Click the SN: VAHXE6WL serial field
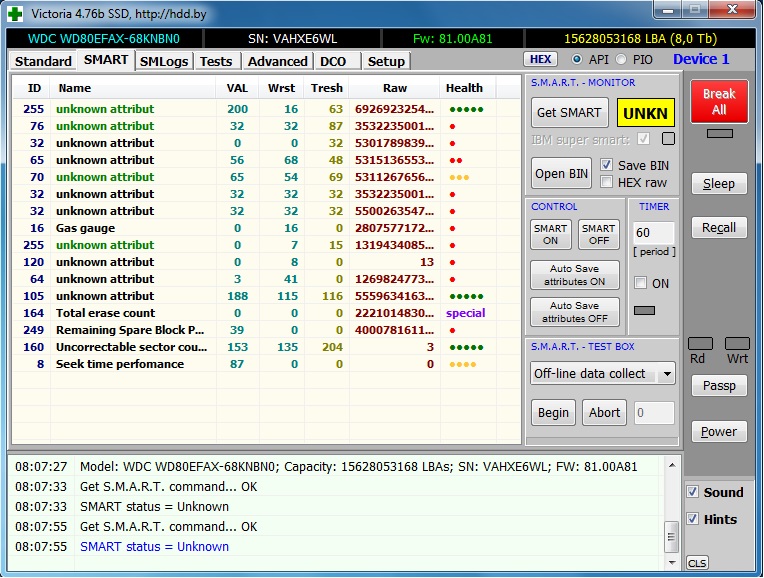764x578 pixels. [x=292, y=39]
